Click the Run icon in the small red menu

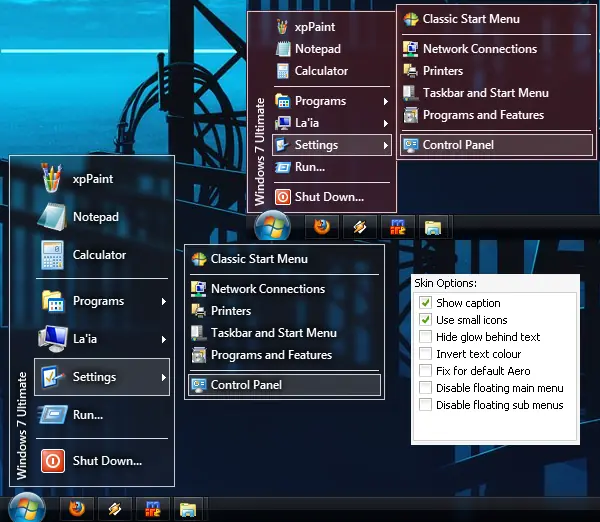[283, 167]
